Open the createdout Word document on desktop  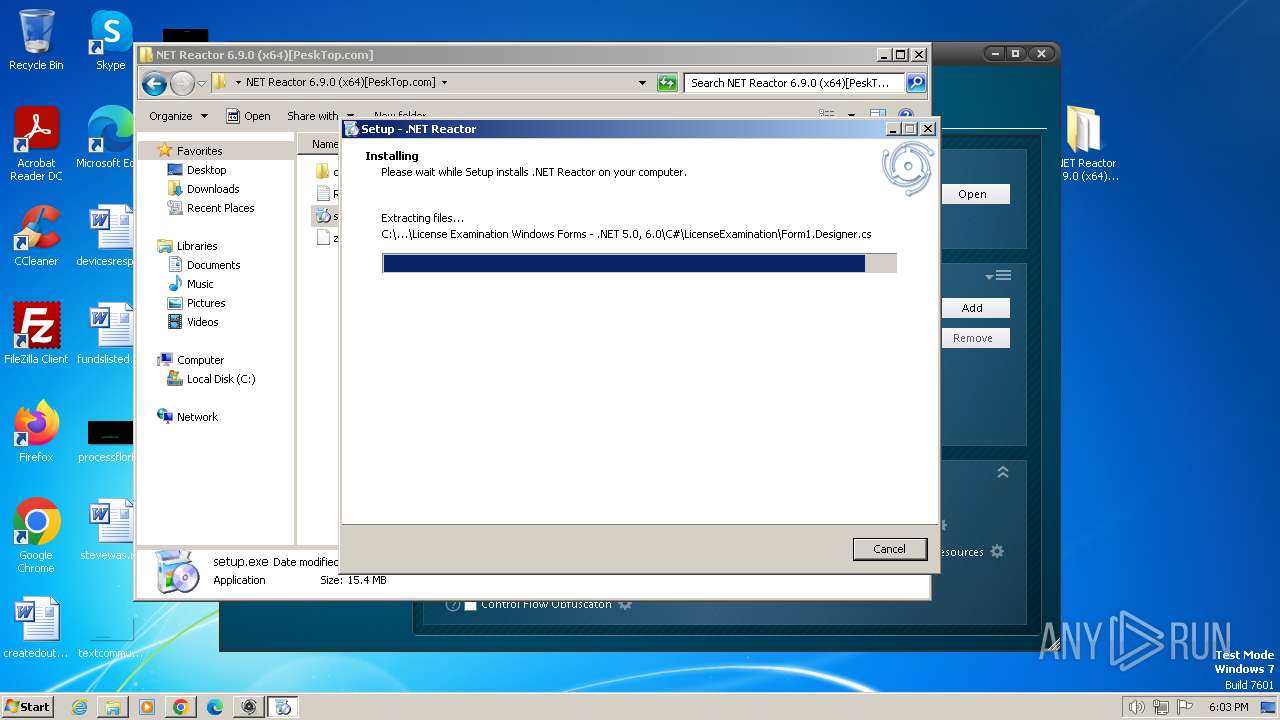point(36,628)
